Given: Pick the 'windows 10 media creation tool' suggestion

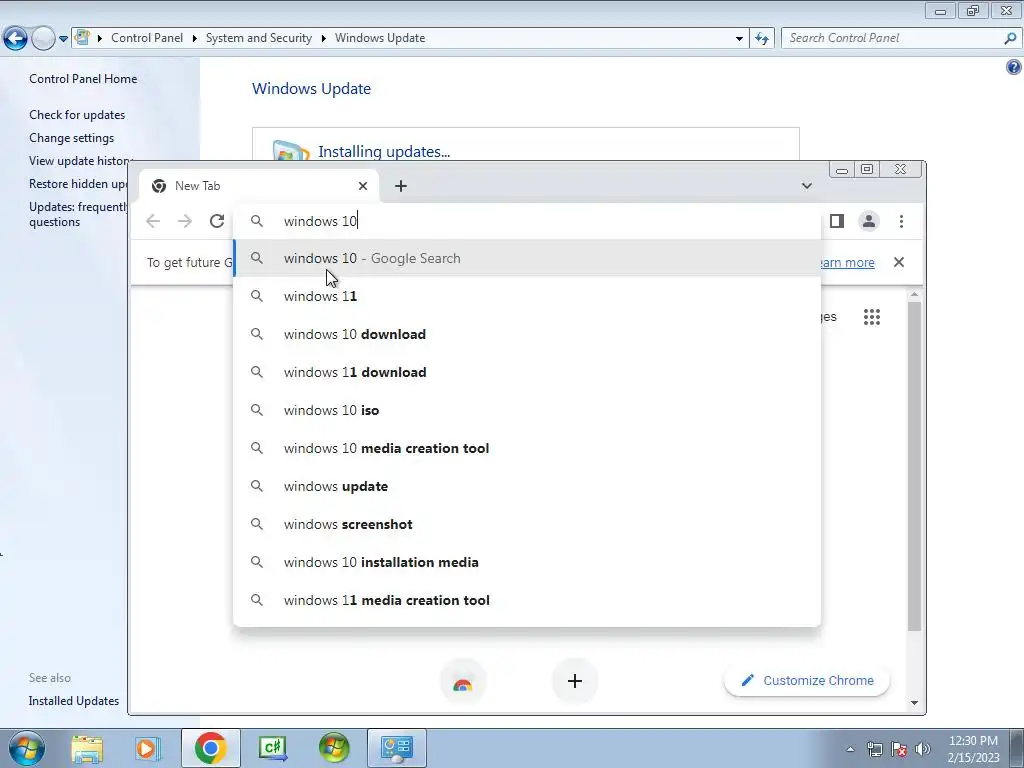Looking at the screenshot, I should 527,448.
